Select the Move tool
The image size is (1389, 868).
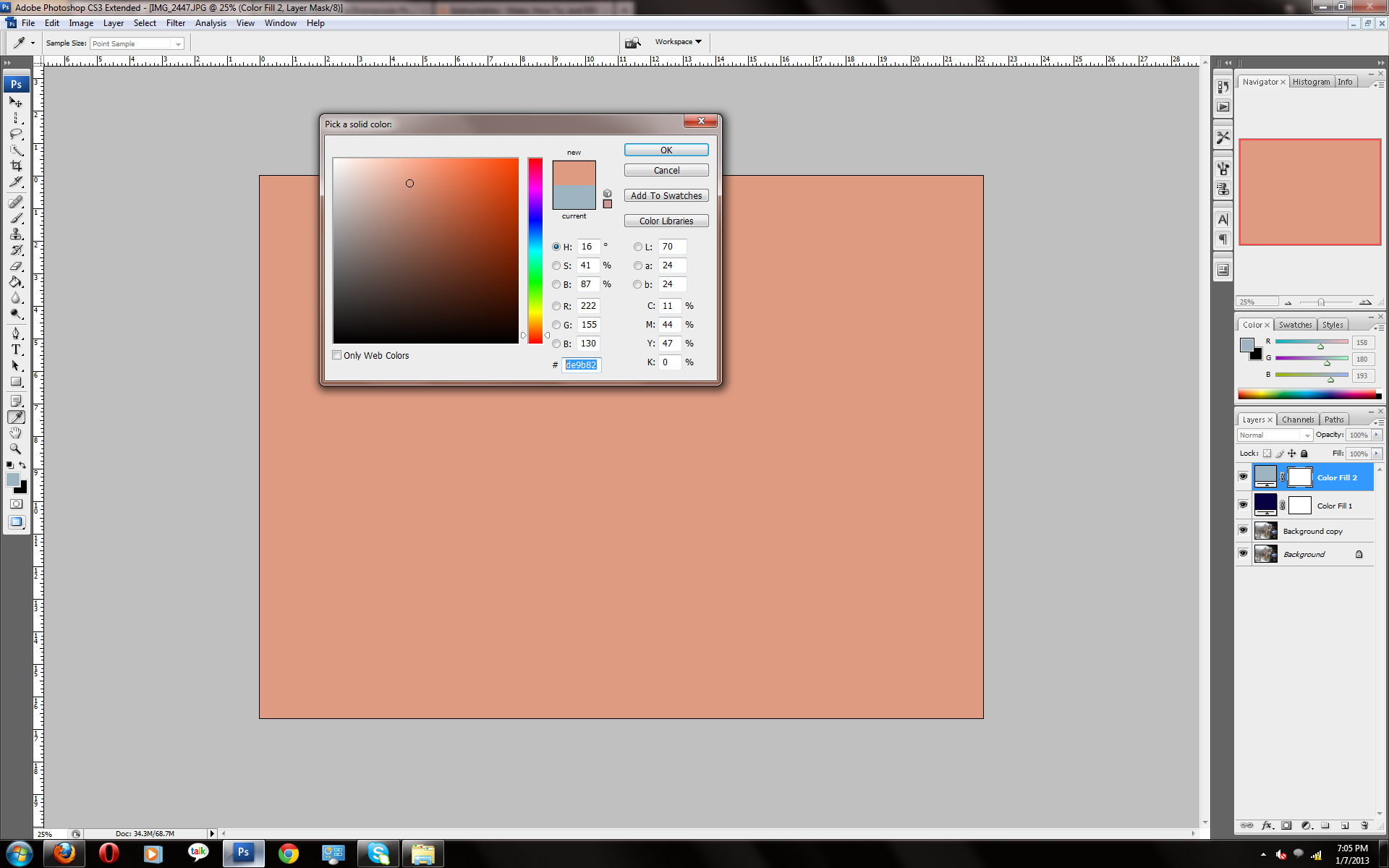pos(16,102)
